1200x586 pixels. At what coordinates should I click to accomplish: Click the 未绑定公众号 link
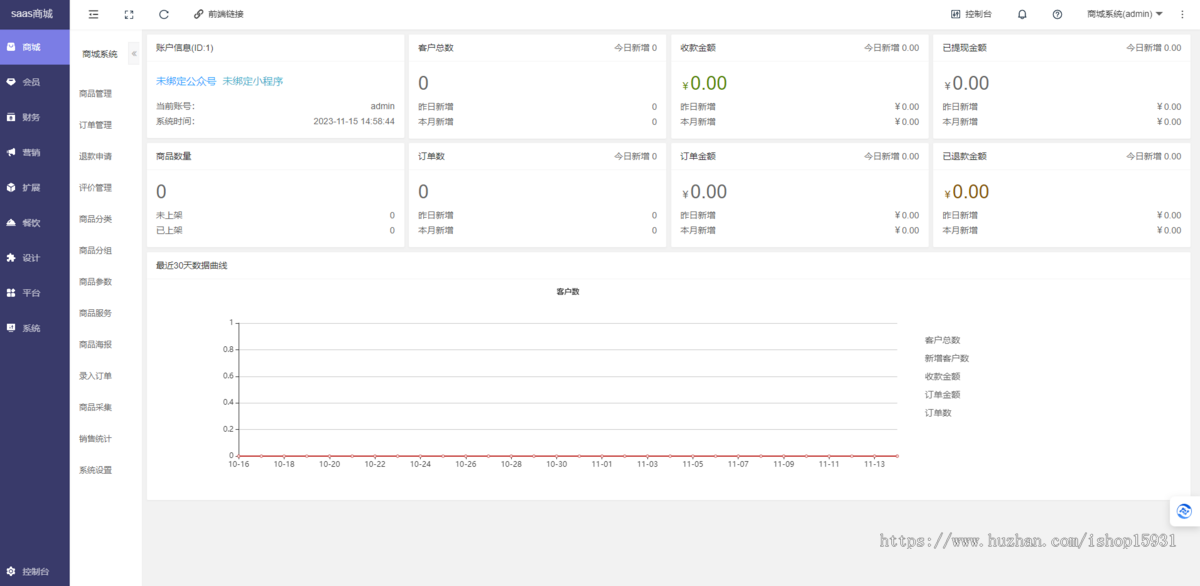coord(186,81)
